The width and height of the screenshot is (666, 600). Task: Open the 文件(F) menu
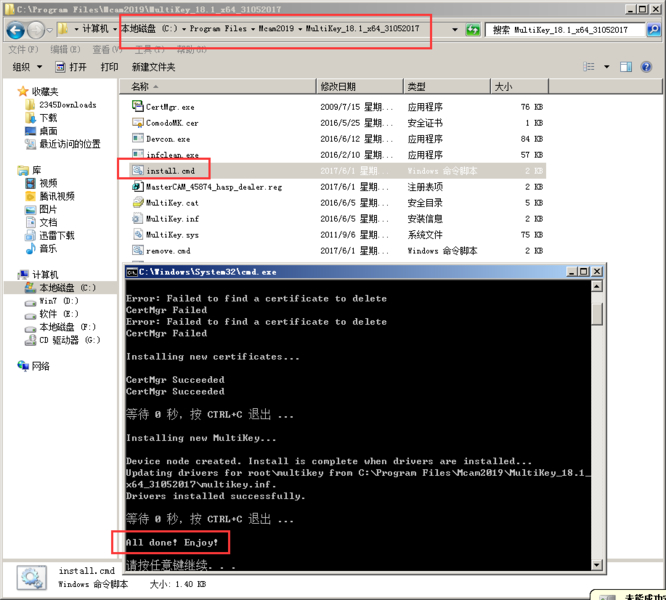pyautogui.click(x=23, y=49)
